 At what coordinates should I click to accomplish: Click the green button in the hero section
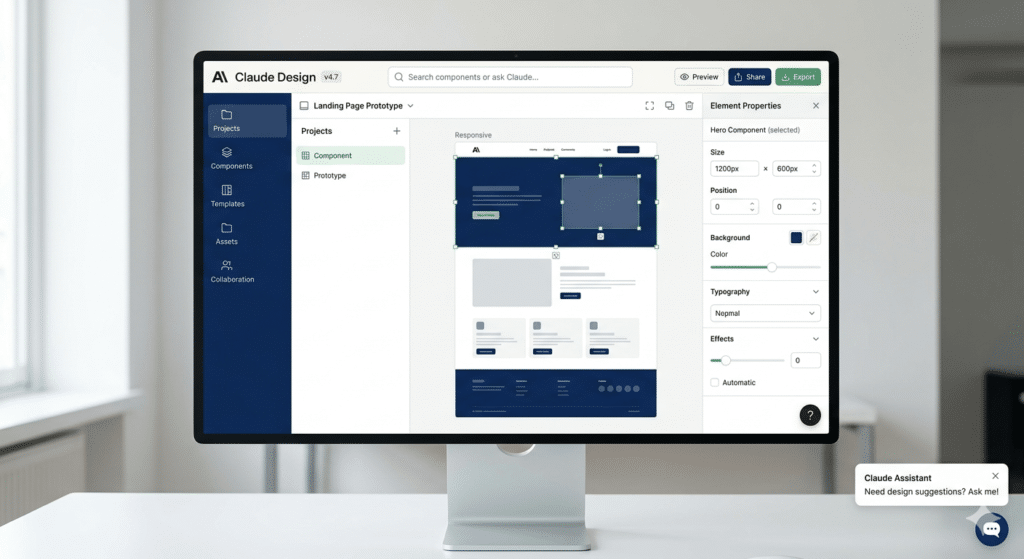(x=485, y=215)
